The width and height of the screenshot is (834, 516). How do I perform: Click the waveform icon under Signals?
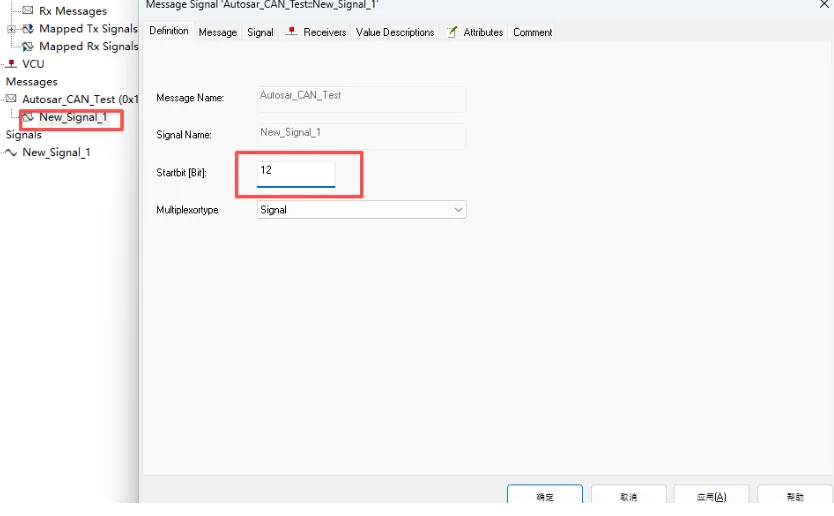[x=11, y=153]
